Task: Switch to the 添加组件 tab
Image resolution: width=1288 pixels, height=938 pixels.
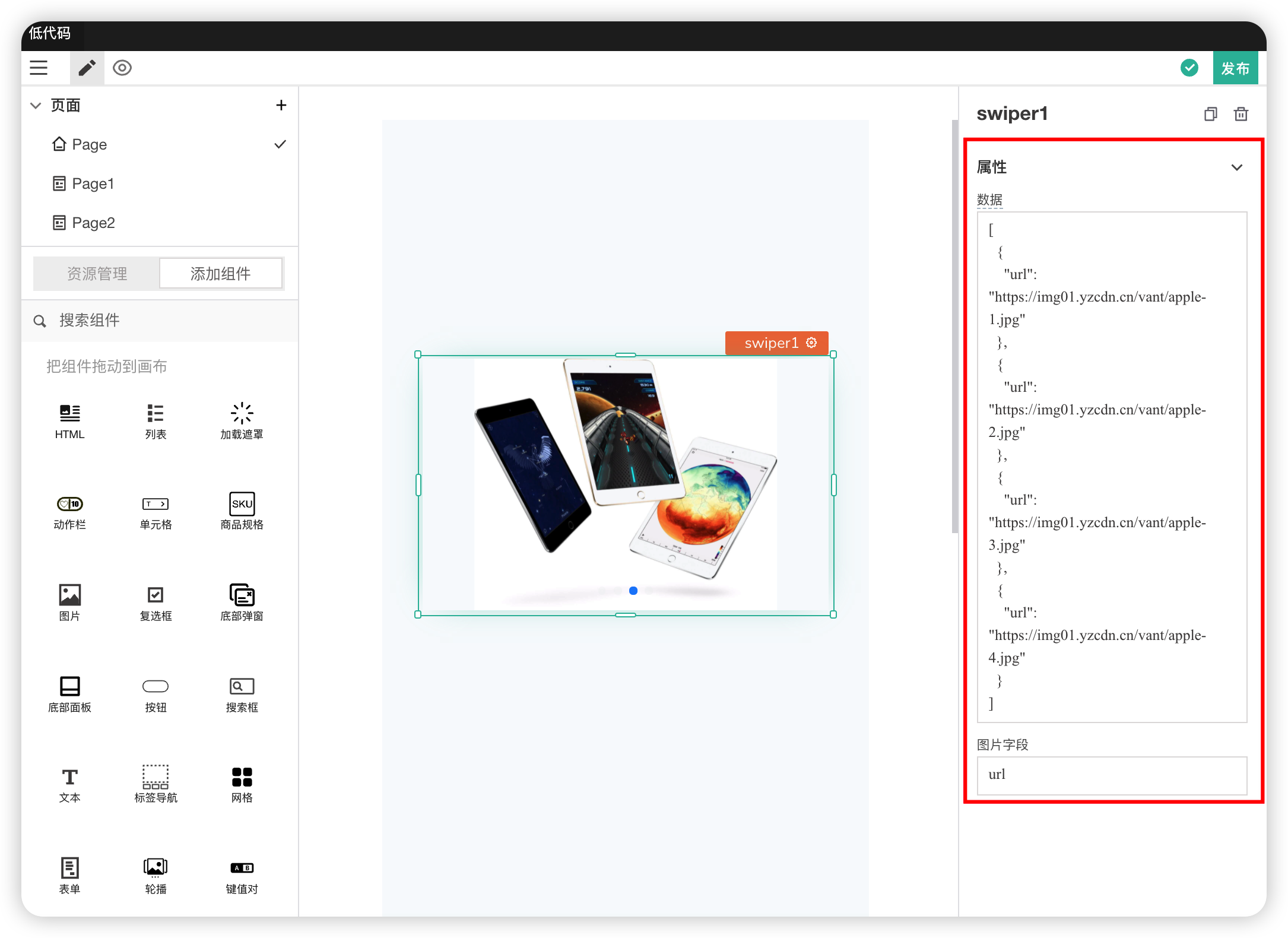Action: click(221, 274)
